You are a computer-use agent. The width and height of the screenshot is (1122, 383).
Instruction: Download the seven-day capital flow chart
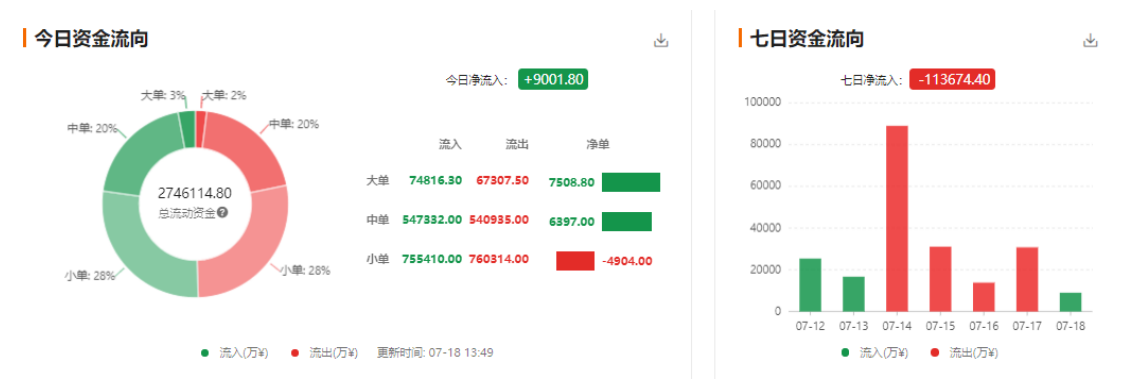(1090, 41)
